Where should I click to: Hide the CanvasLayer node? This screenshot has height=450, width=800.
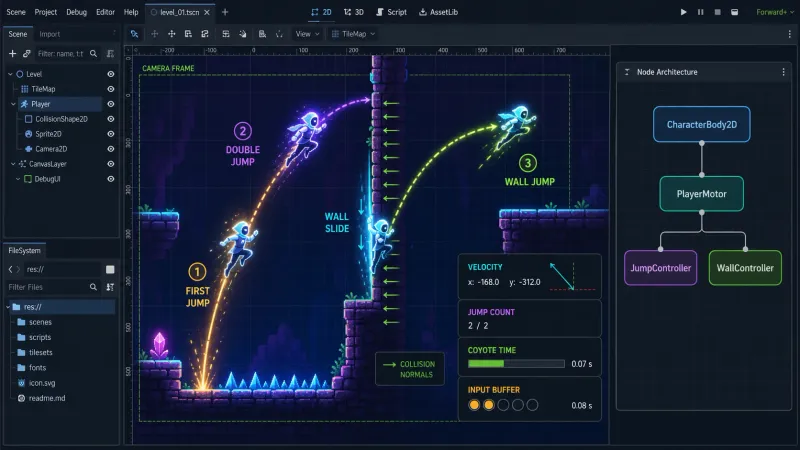(110, 164)
